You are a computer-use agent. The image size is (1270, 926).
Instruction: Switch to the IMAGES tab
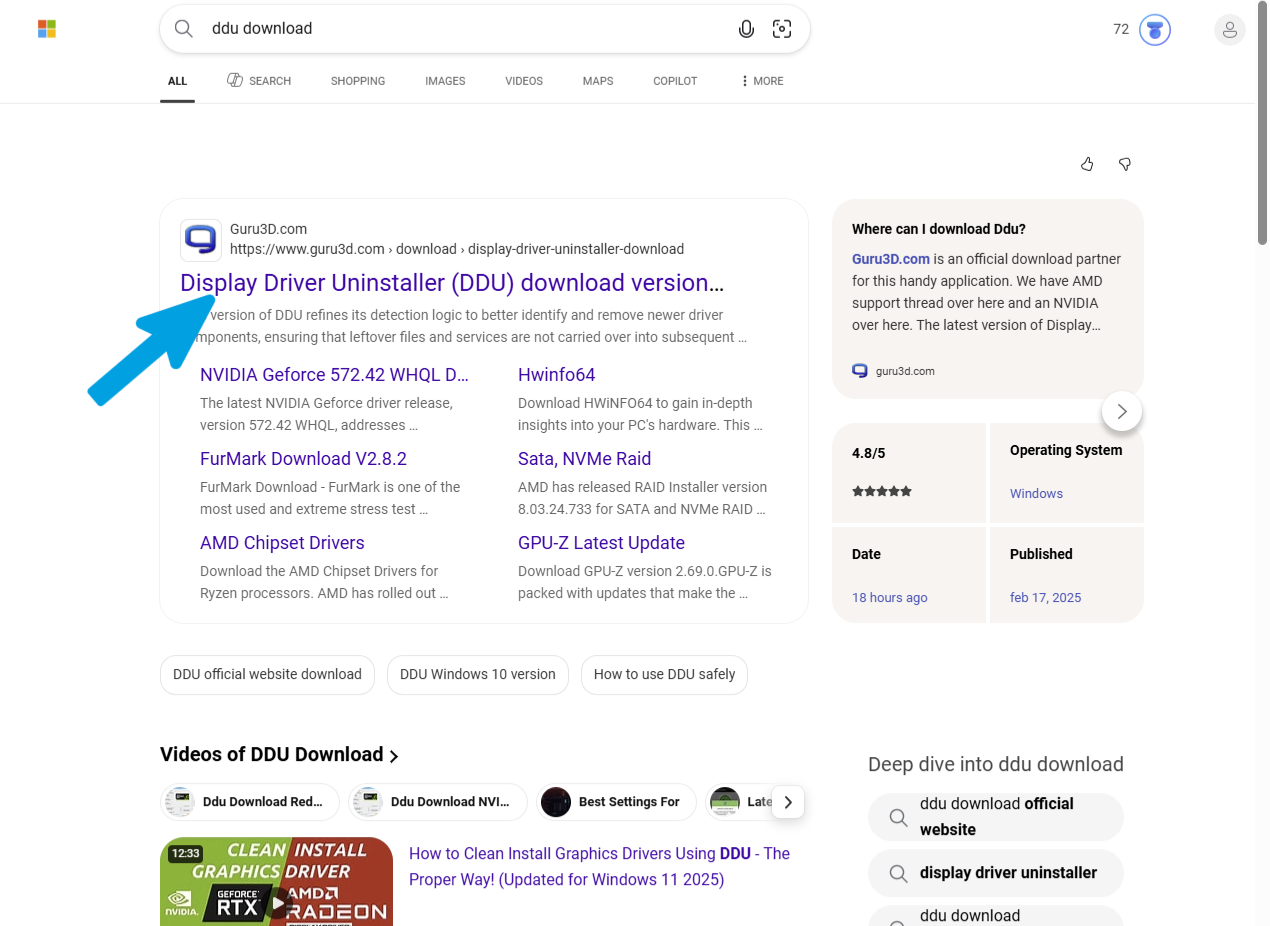tap(445, 81)
